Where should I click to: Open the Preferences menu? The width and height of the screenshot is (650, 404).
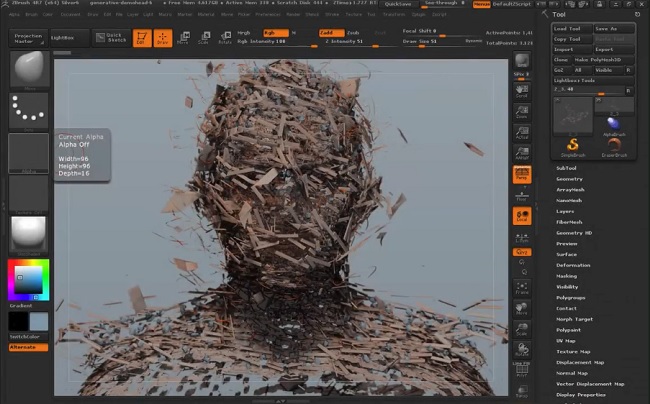click(267, 15)
